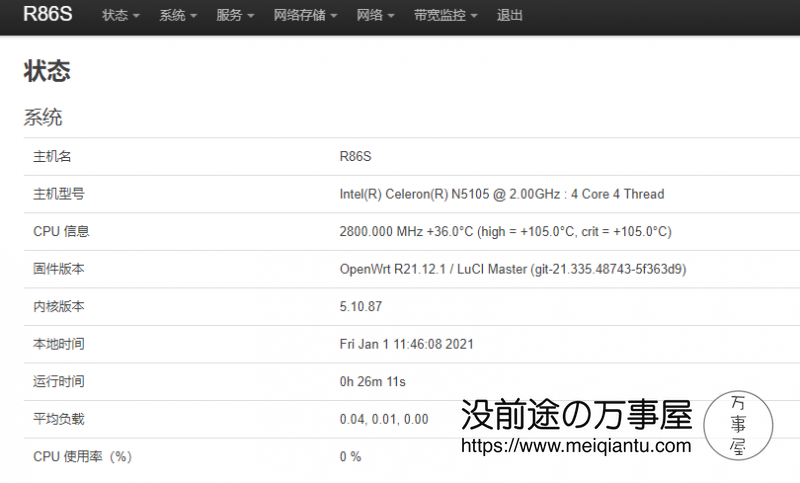
Task: Select load average 0.04, 0.01, 0.00
Action: pos(384,419)
